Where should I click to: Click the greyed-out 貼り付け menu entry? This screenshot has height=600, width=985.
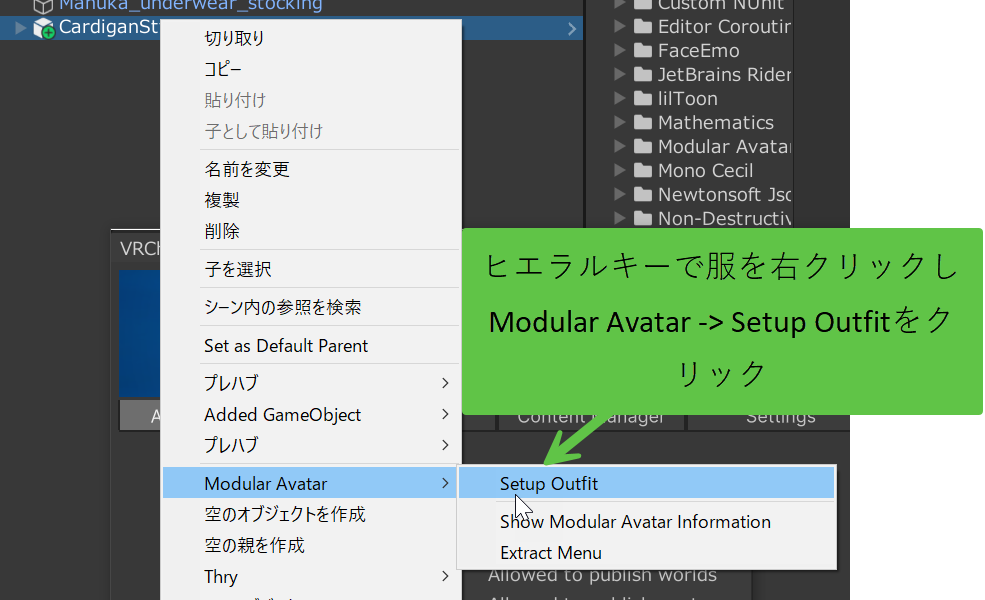point(312,100)
